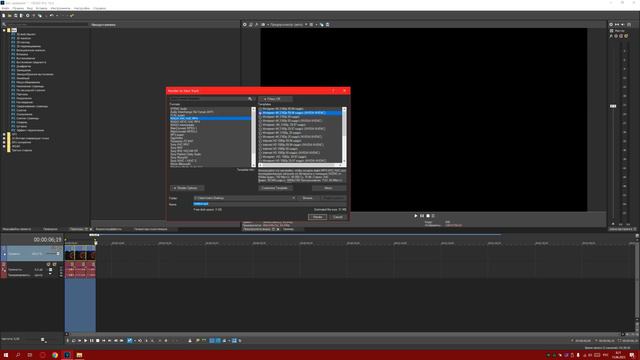Open dropdown arrow beside Normal Edit tool
The image size is (640, 360).
[x=135, y=340]
